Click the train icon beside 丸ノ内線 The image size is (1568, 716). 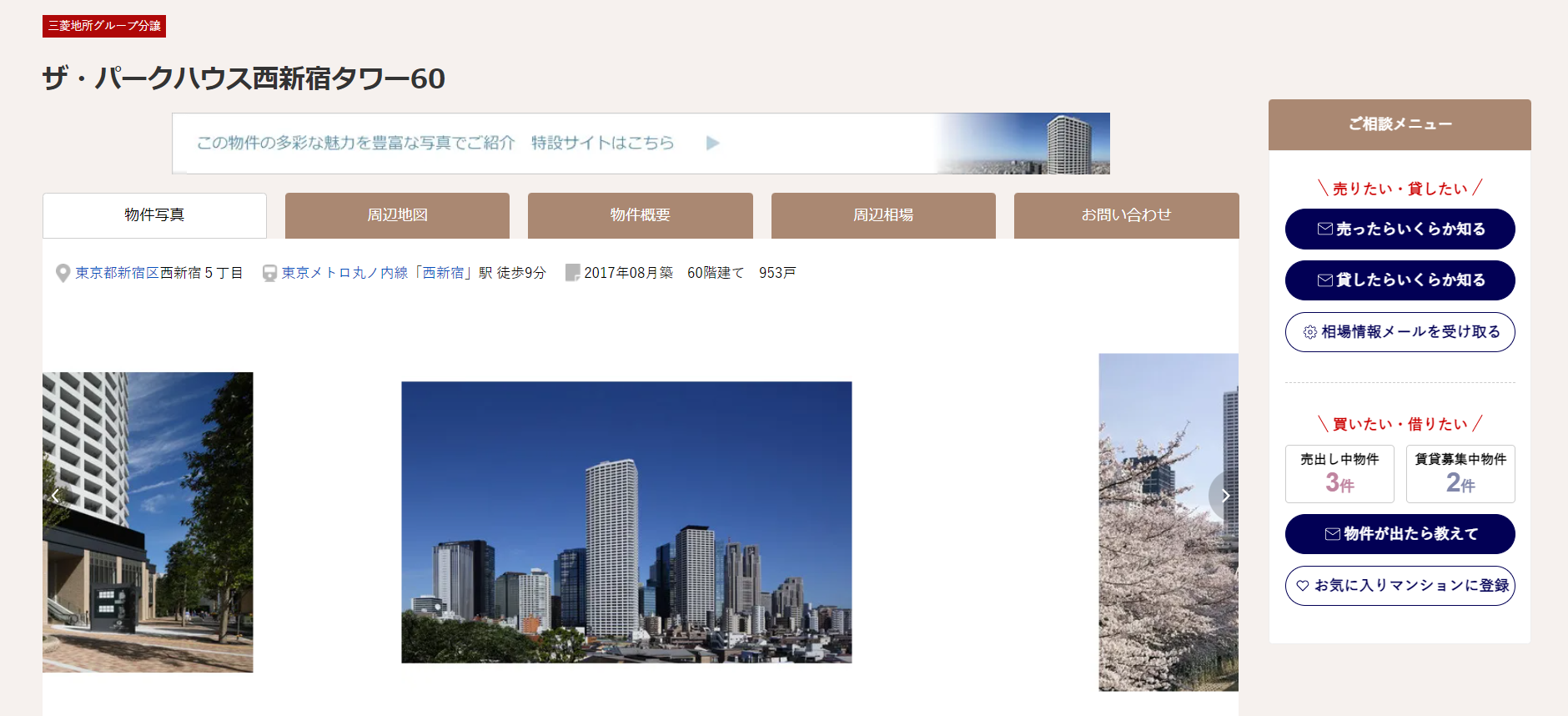pos(269,273)
